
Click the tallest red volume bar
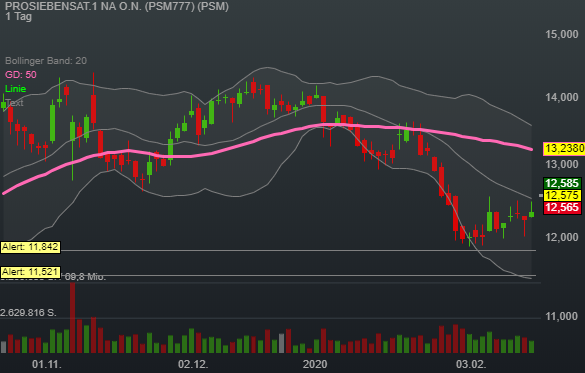[x=72, y=318]
